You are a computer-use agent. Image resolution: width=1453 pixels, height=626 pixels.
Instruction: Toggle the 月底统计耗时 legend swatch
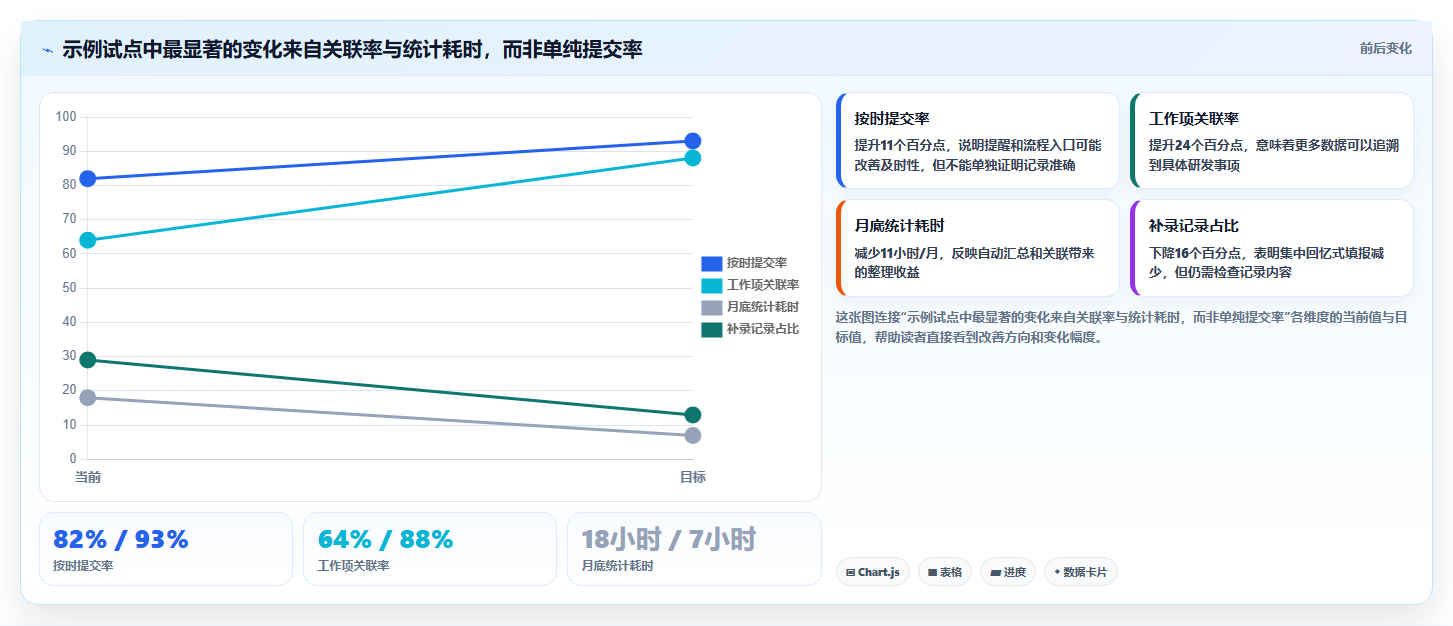pyautogui.click(x=711, y=307)
